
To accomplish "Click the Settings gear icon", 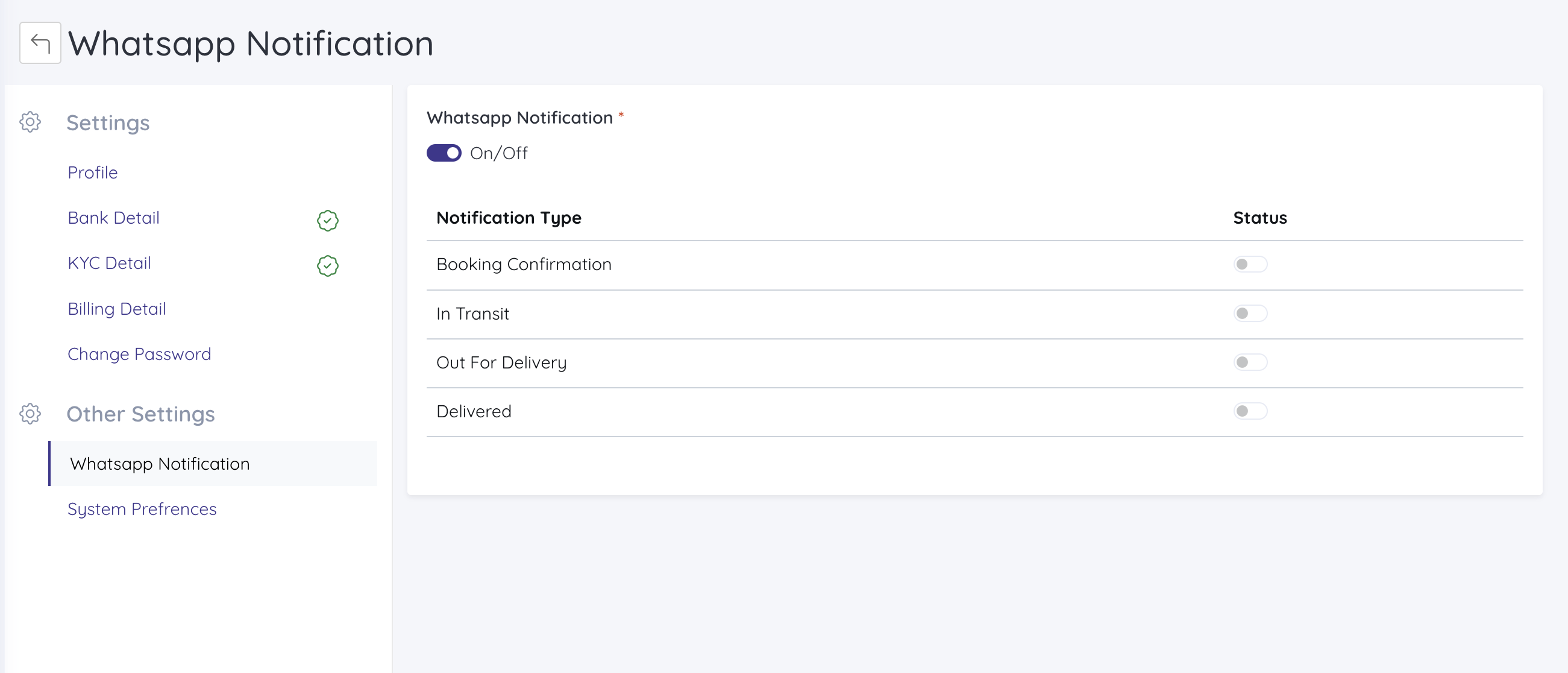I will [30, 122].
